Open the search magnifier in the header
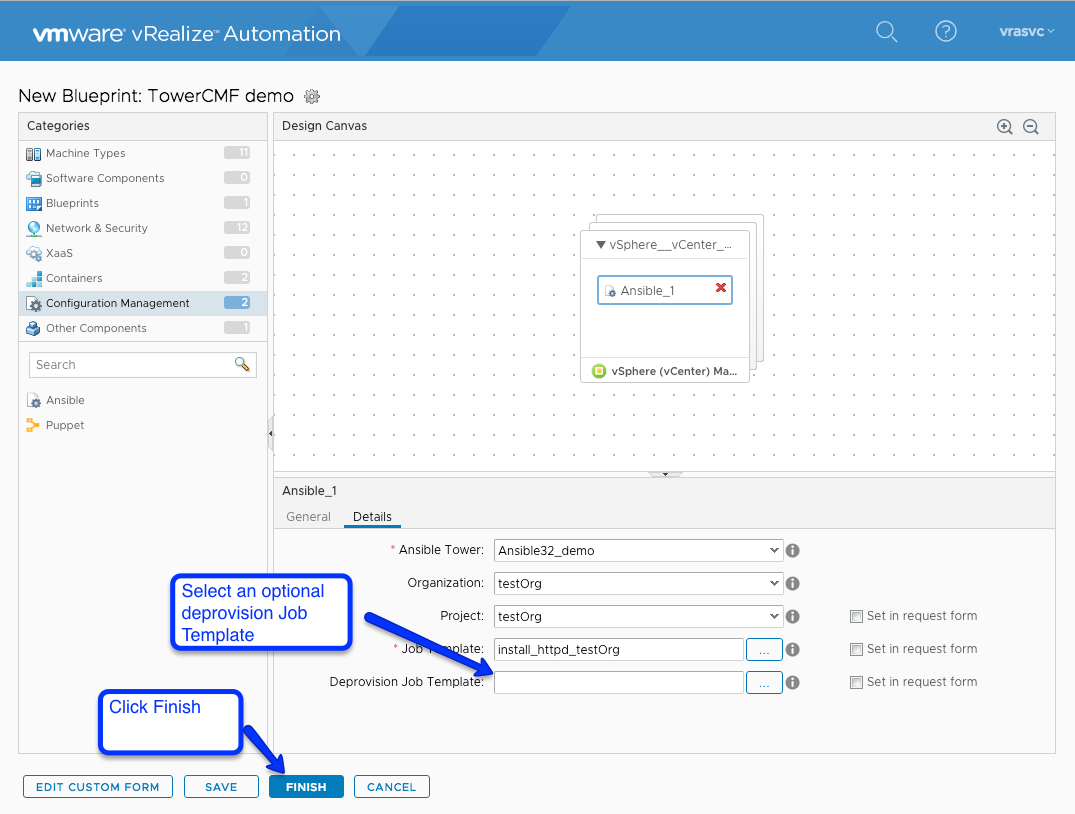This screenshot has height=814, width=1075. click(x=886, y=32)
